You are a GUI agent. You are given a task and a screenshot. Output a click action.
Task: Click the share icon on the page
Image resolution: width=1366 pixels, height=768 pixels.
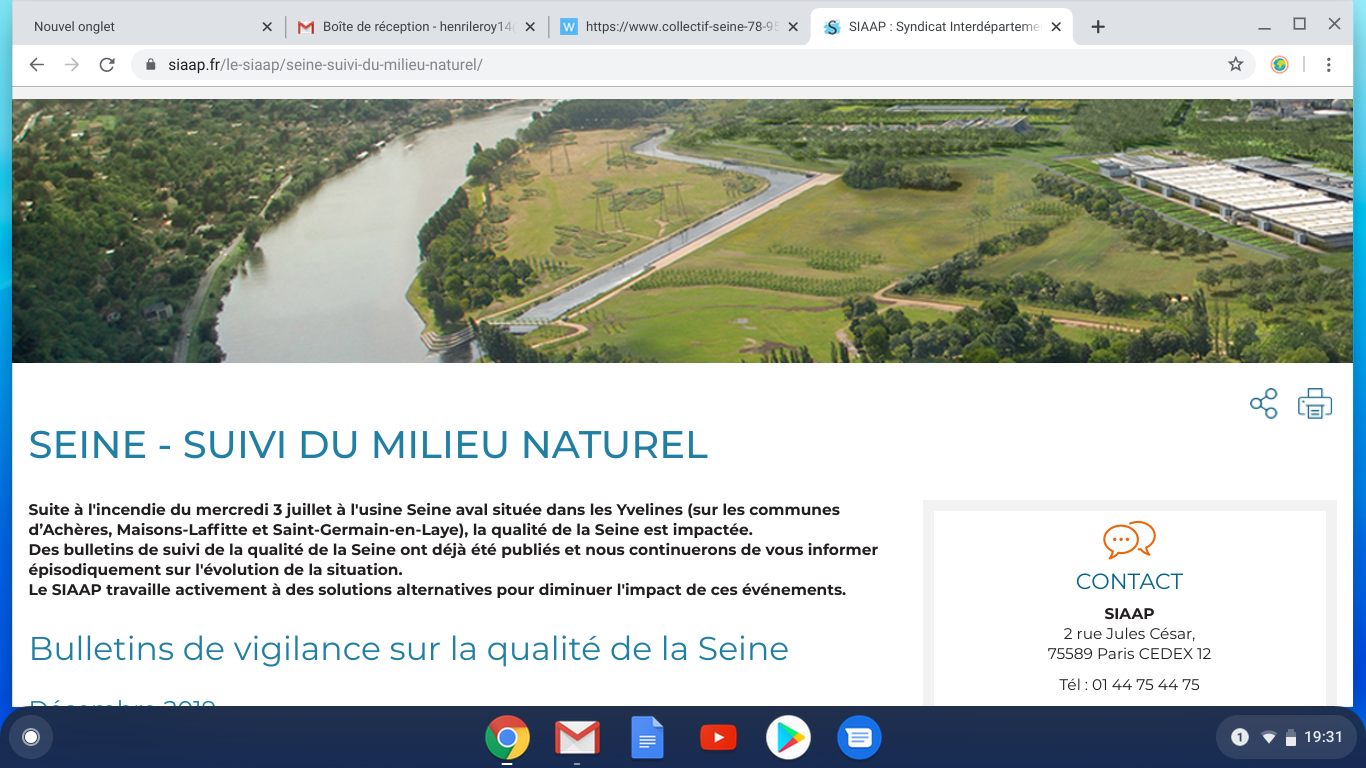[x=1264, y=404]
